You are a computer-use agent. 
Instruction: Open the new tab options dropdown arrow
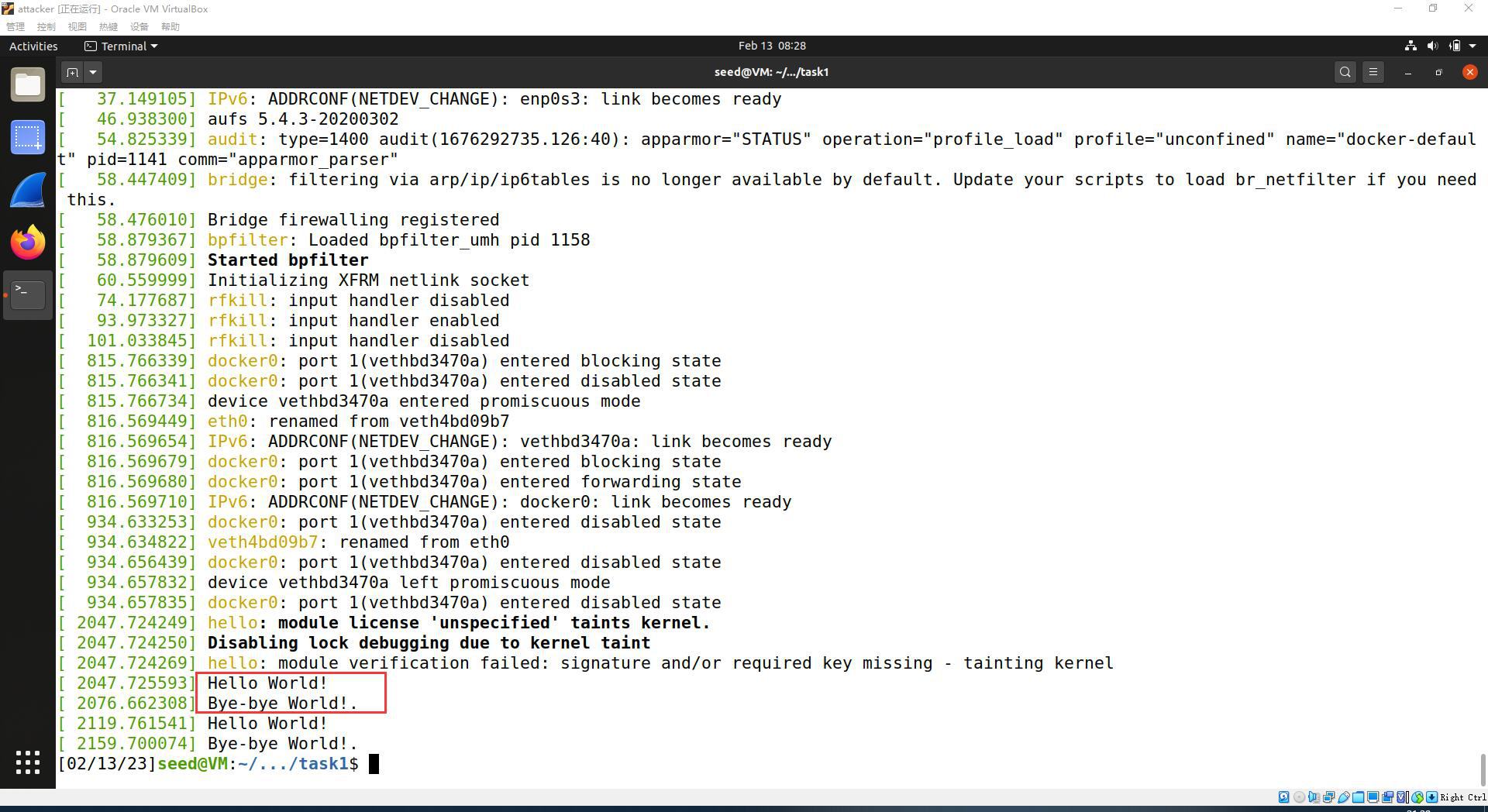pyautogui.click(x=92, y=71)
